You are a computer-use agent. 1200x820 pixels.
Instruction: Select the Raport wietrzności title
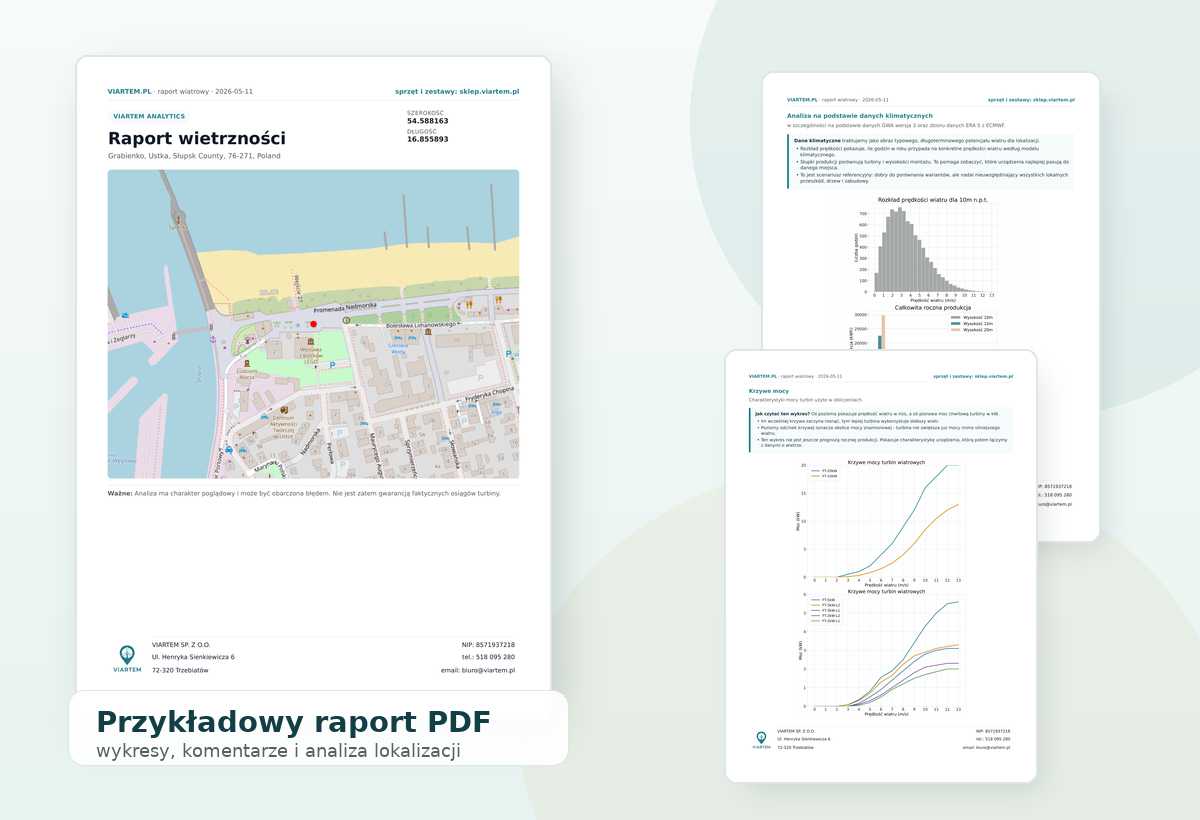click(197, 139)
